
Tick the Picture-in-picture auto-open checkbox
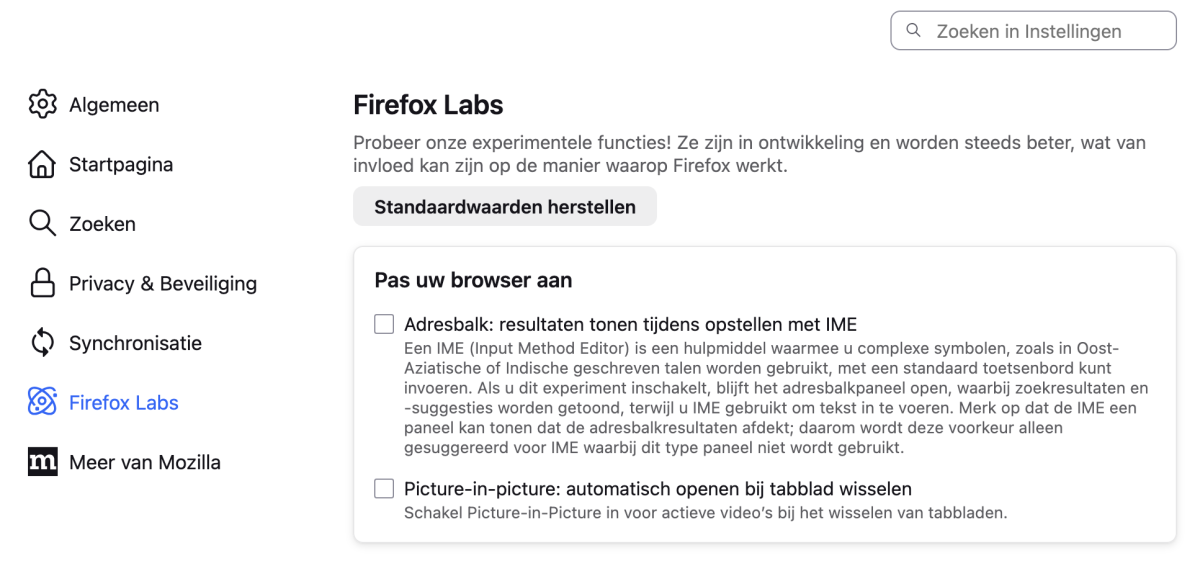point(384,489)
